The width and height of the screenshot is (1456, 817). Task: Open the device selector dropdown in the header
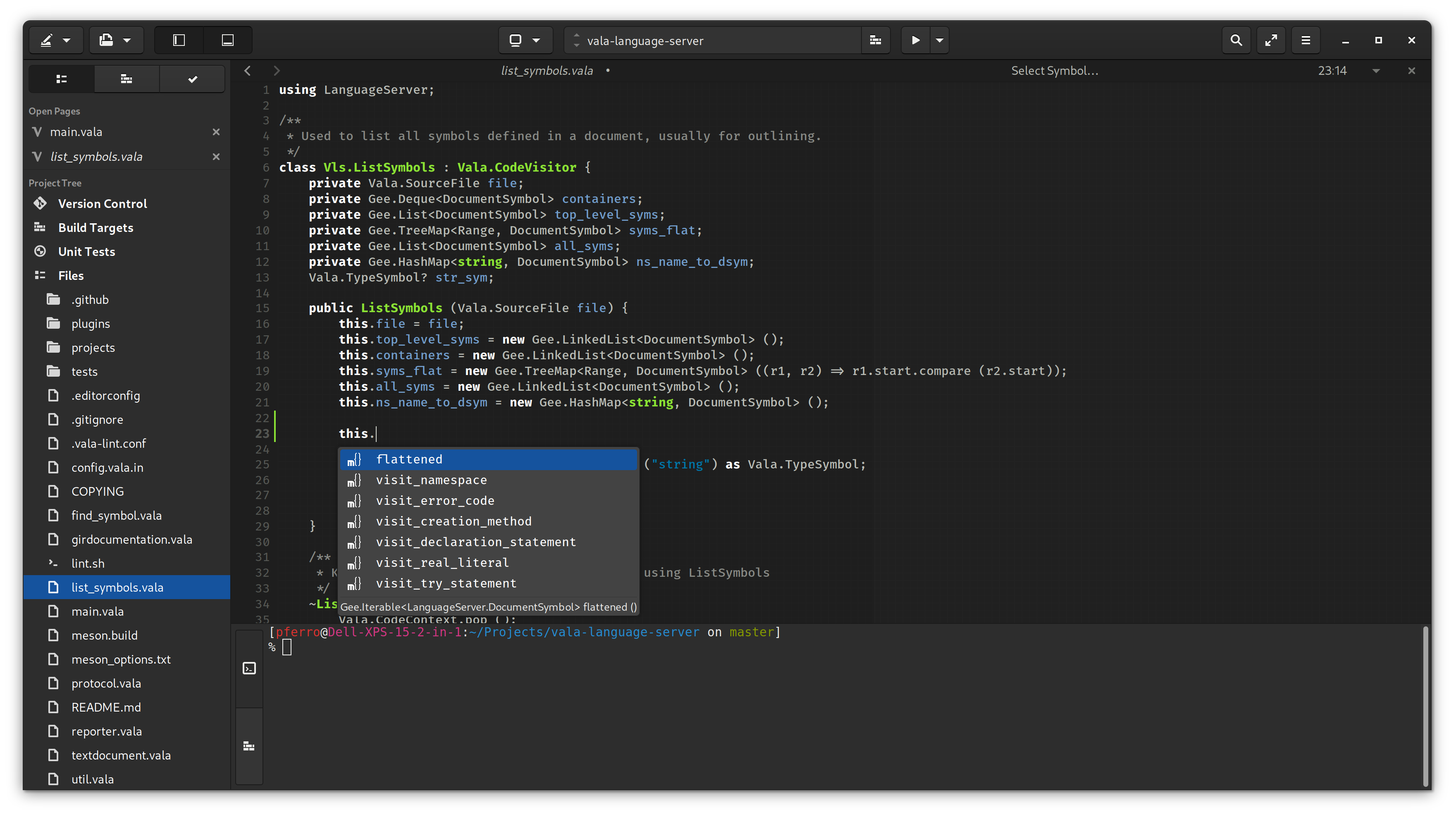click(525, 40)
